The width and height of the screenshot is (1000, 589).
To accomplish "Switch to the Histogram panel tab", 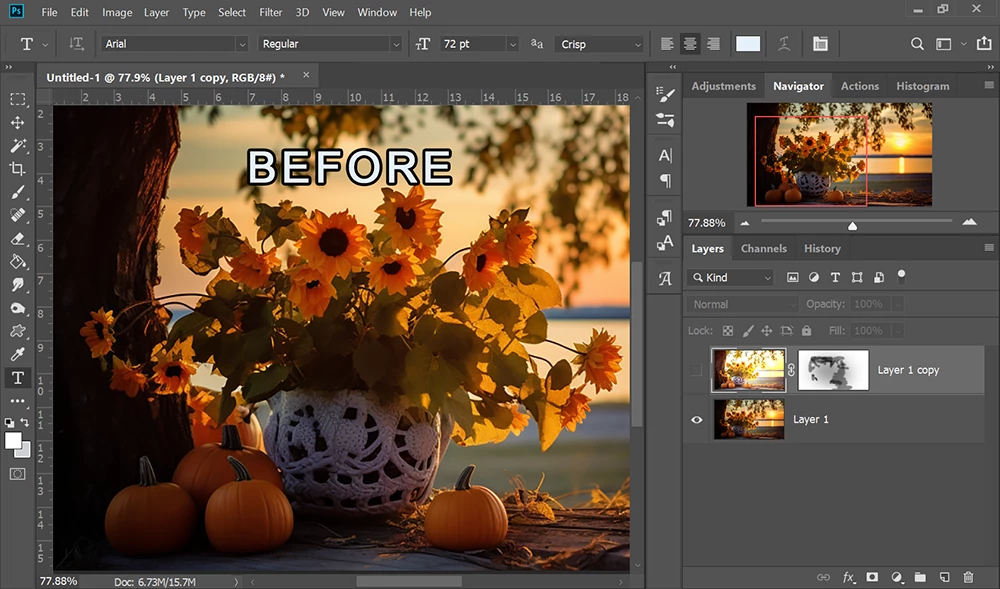I will pos(922,86).
